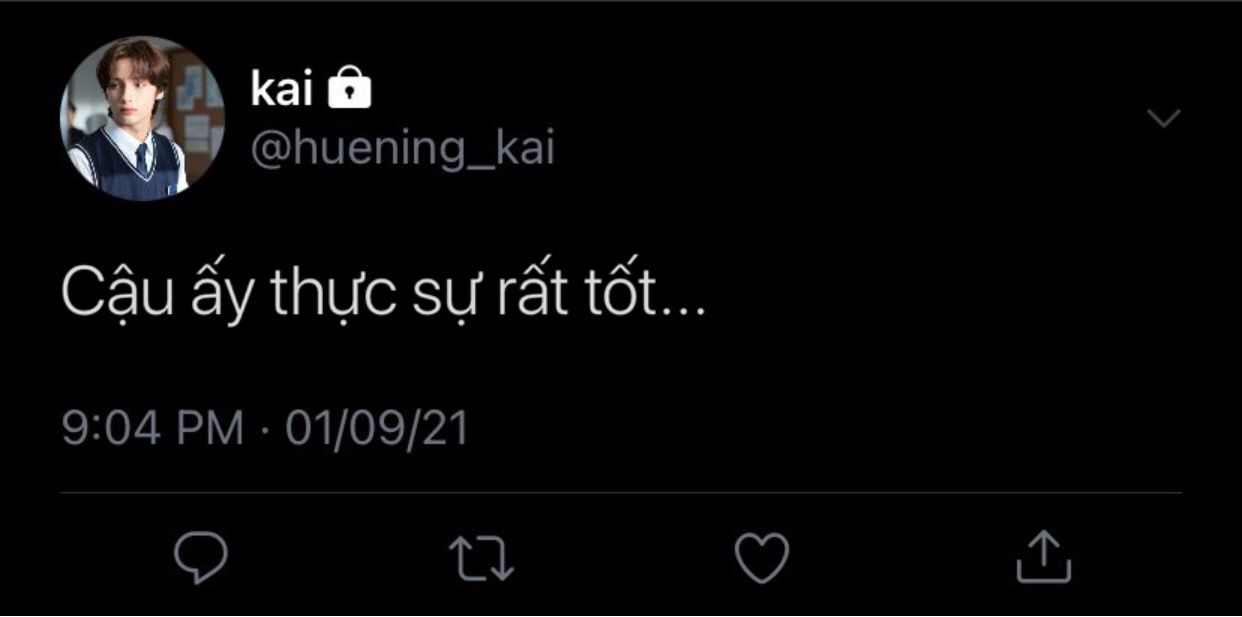Like the tweet with the heart icon
Viewport: 1242px width, 617px height.
(x=762, y=557)
